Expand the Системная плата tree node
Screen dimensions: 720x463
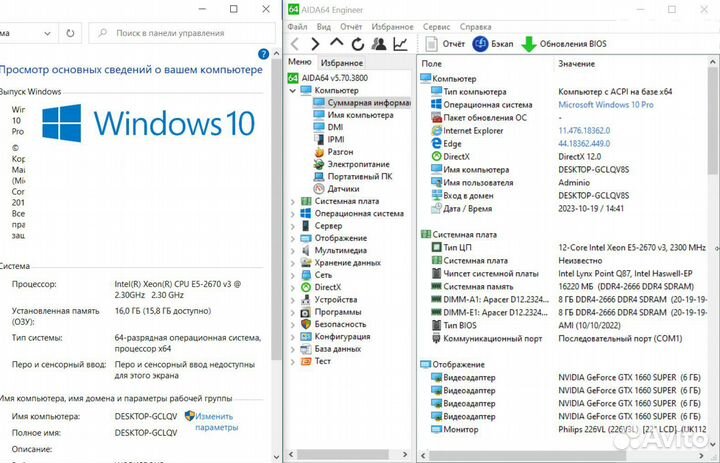[x=292, y=201]
